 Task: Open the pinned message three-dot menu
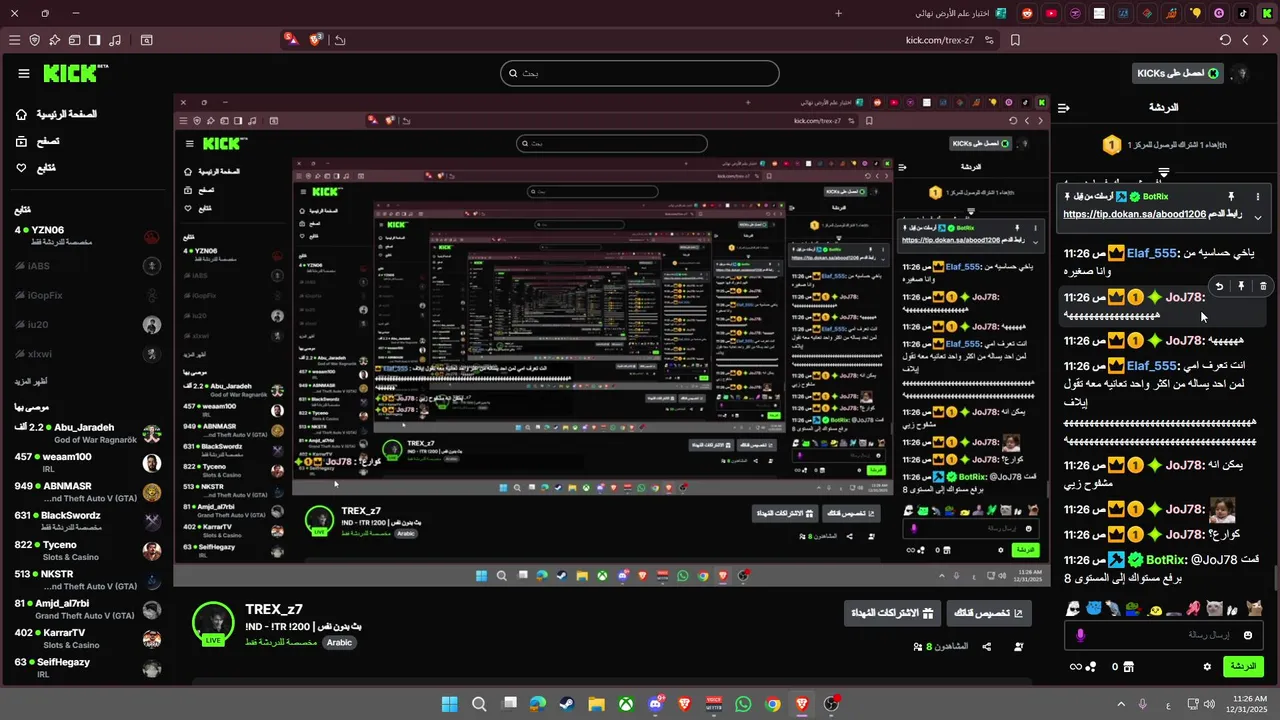pyautogui.click(x=1257, y=196)
